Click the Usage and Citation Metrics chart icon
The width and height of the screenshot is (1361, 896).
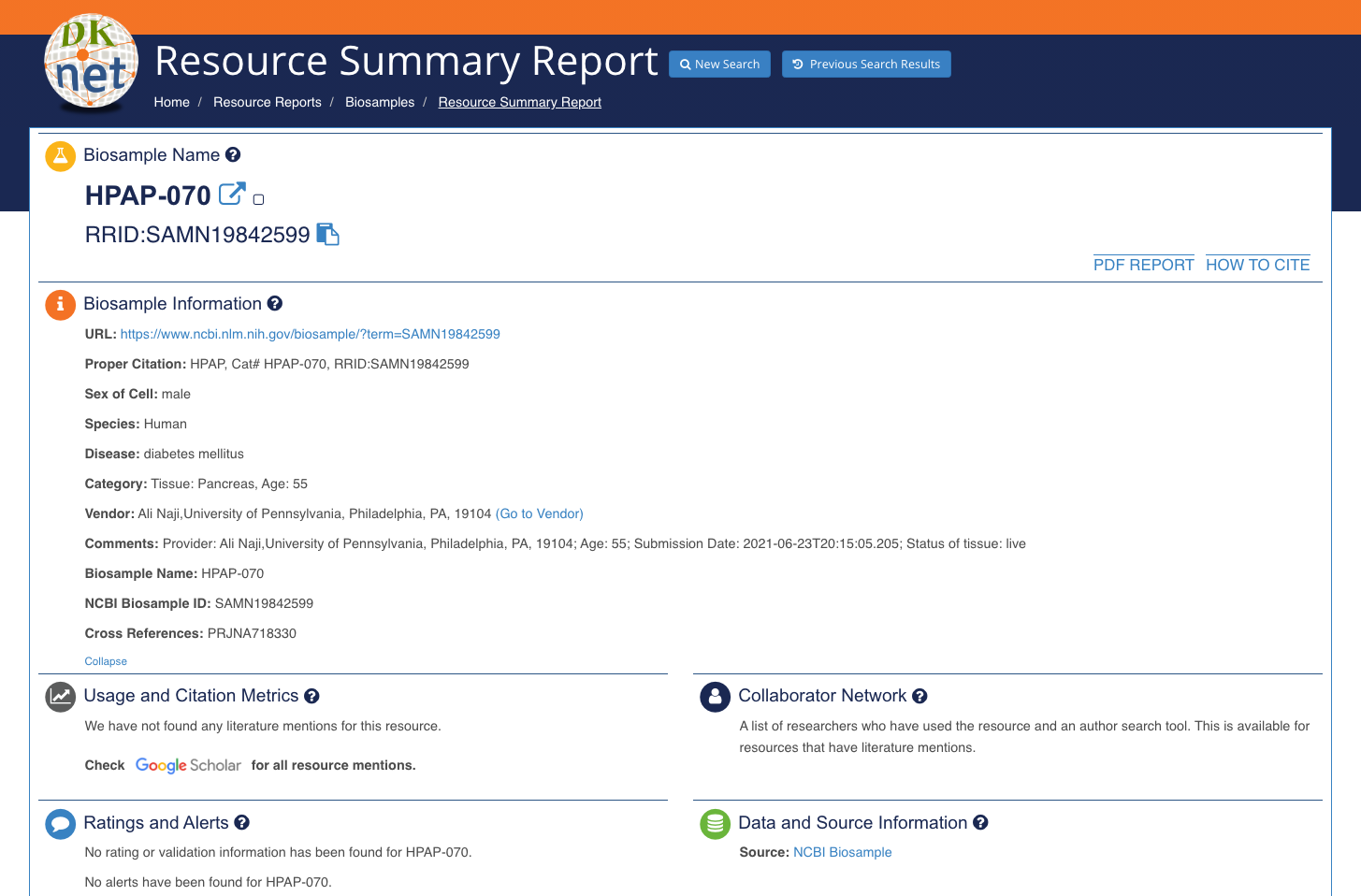point(60,697)
